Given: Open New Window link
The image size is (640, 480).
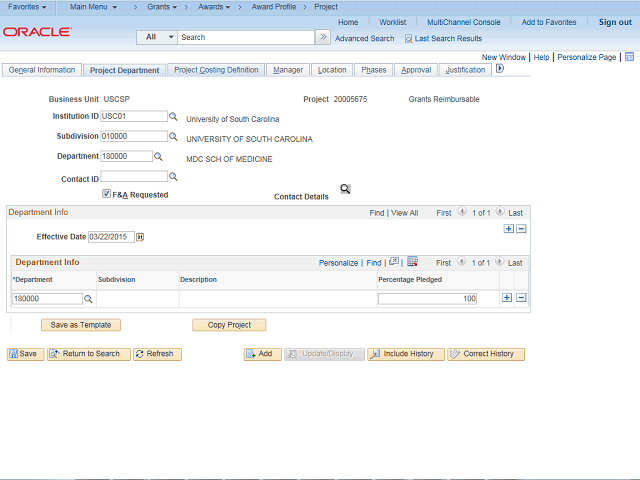Looking at the screenshot, I should 504,57.
